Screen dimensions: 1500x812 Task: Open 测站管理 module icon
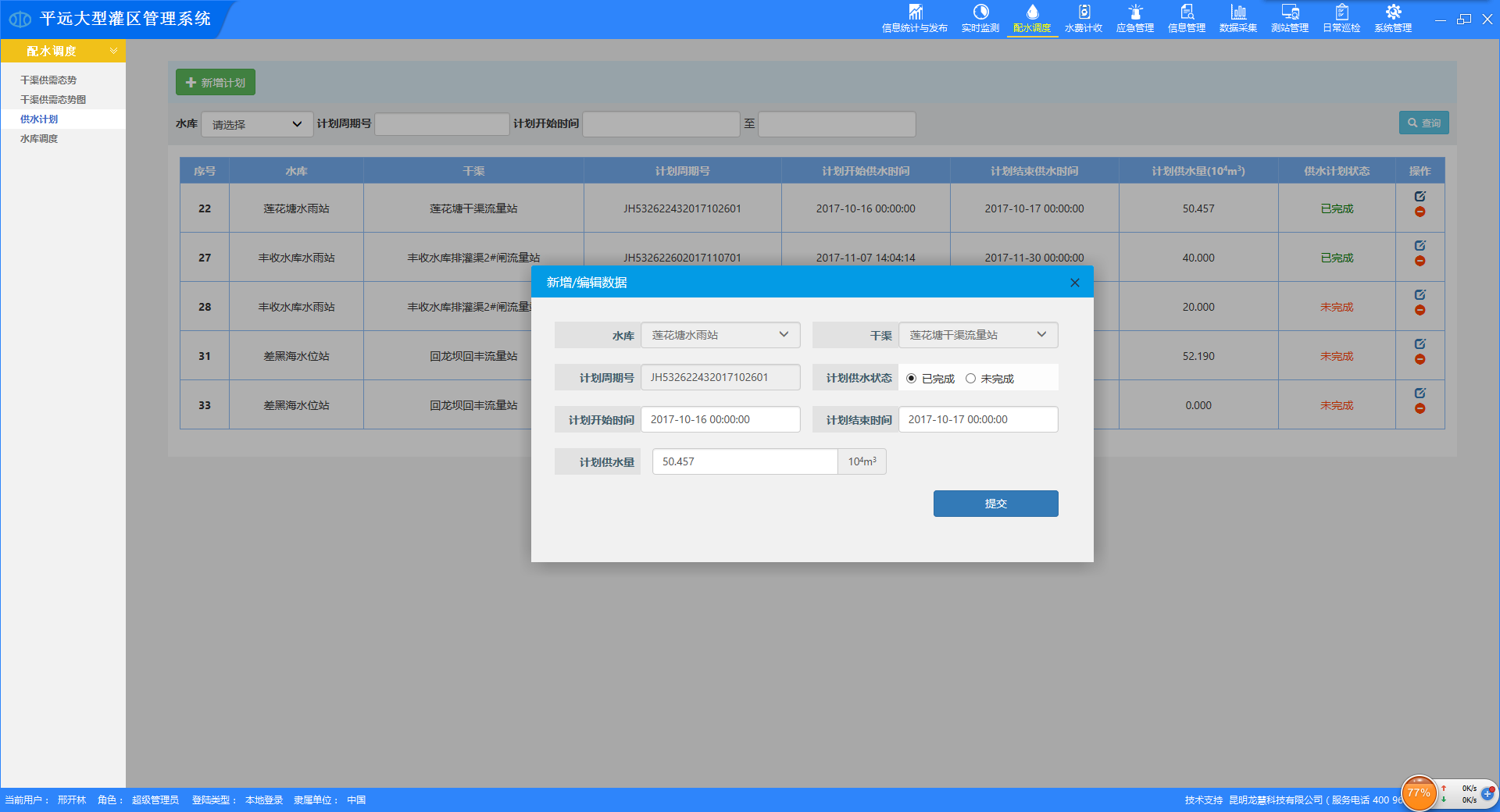point(1290,12)
